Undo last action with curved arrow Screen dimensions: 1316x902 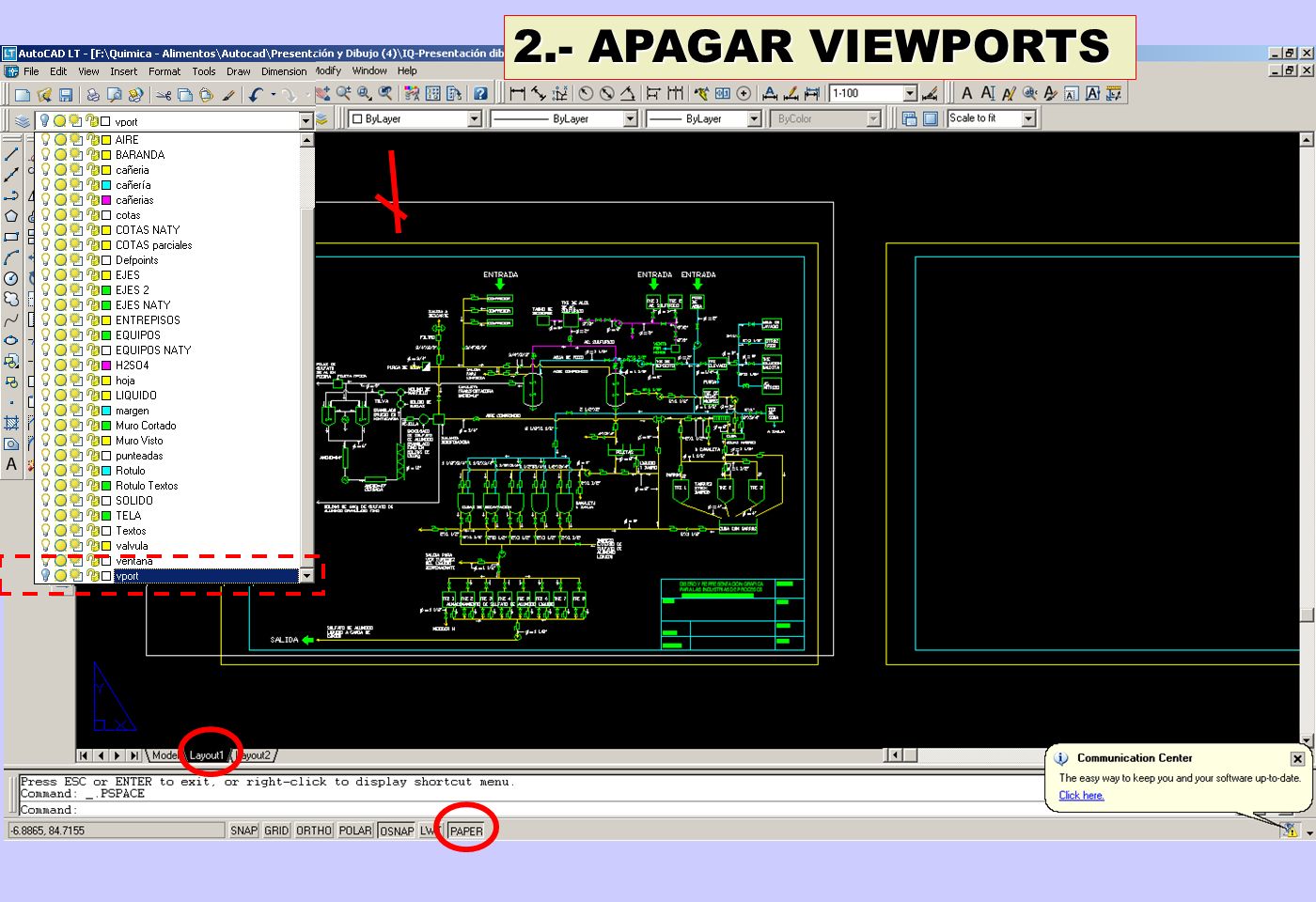point(256,94)
